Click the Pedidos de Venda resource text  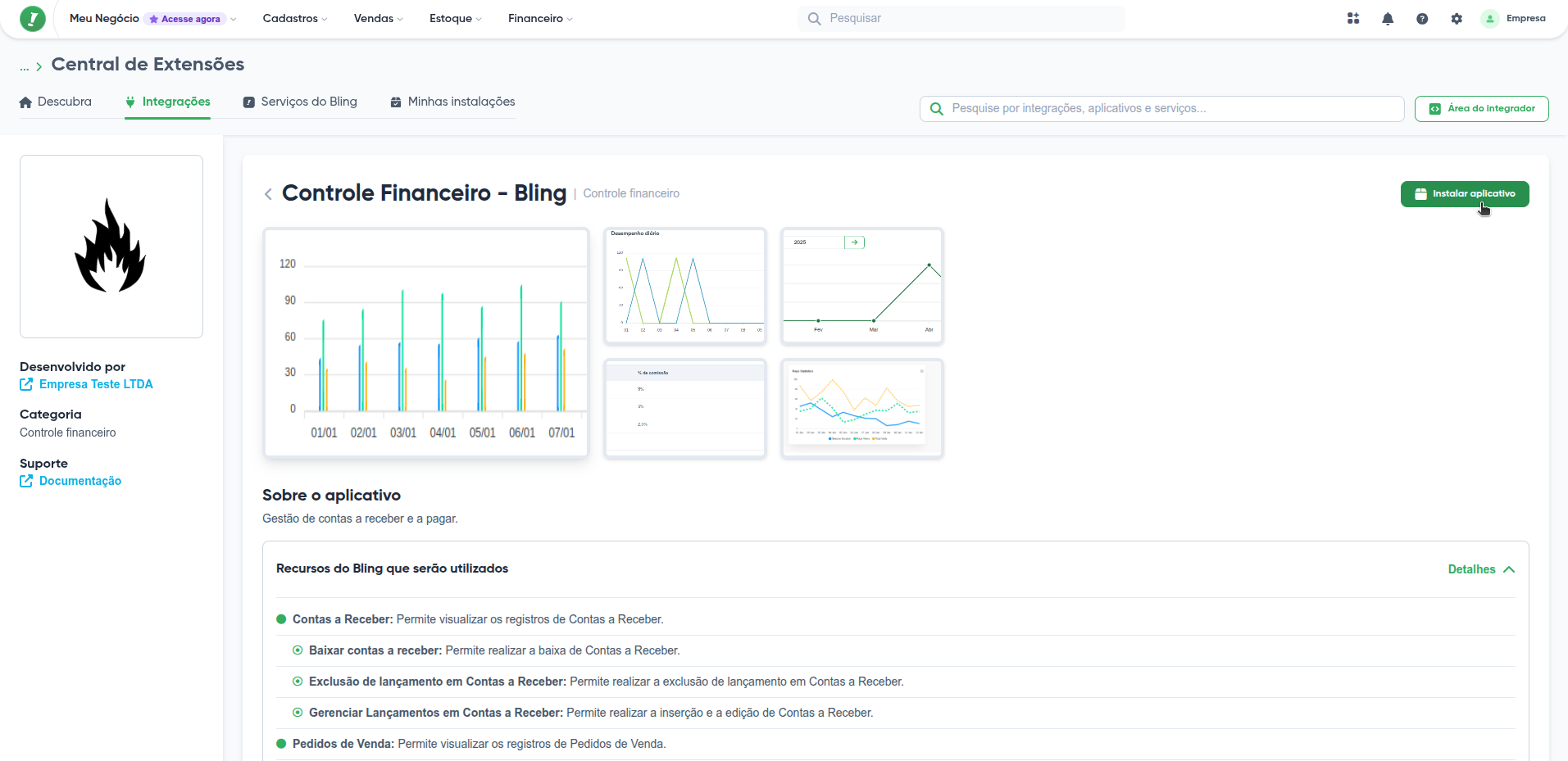pos(479,744)
